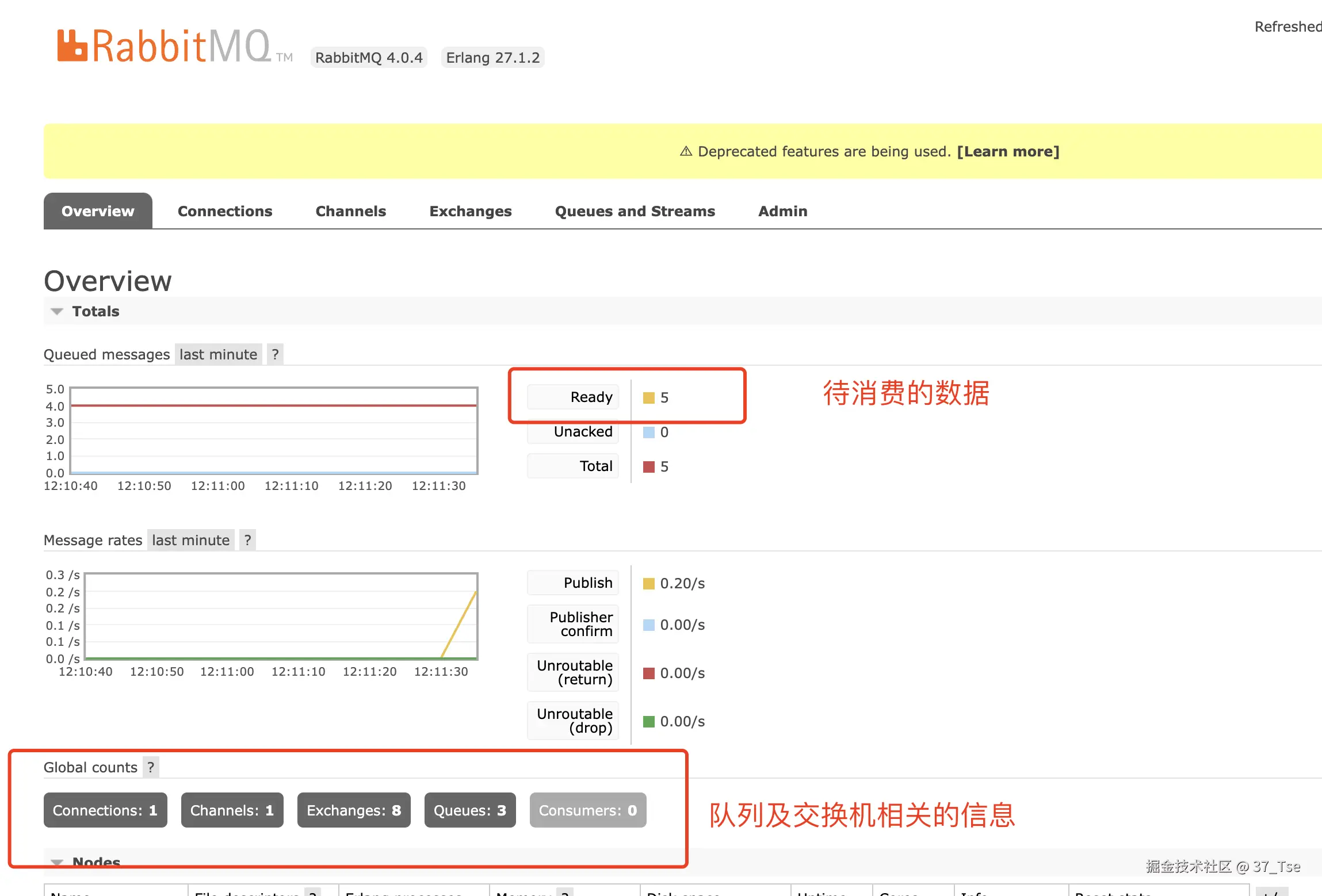Click the Queues: 3 count button
The image size is (1322, 896).
tap(469, 810)
